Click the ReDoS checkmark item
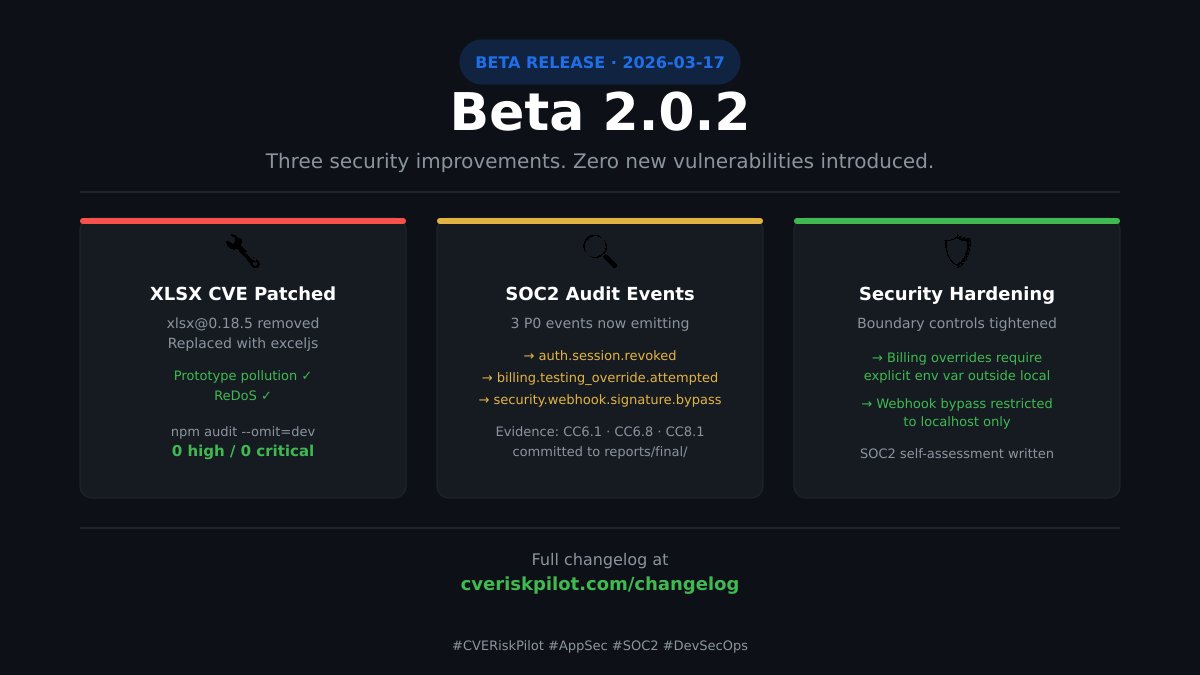Screen dimensions: 1200x675 coord(243,396)
